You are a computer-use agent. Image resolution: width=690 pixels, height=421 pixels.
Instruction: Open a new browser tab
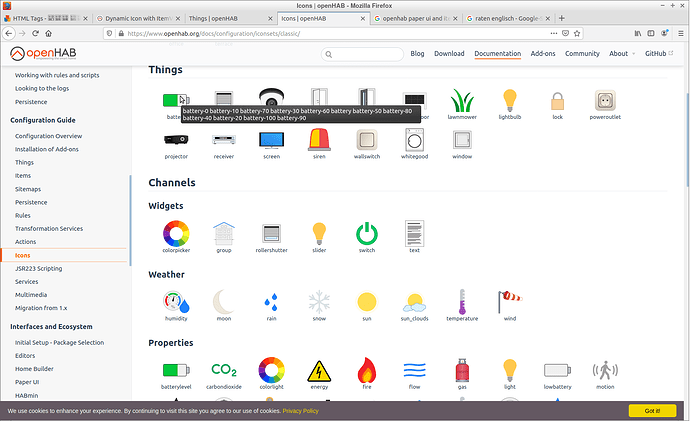(x=562, y=18)
